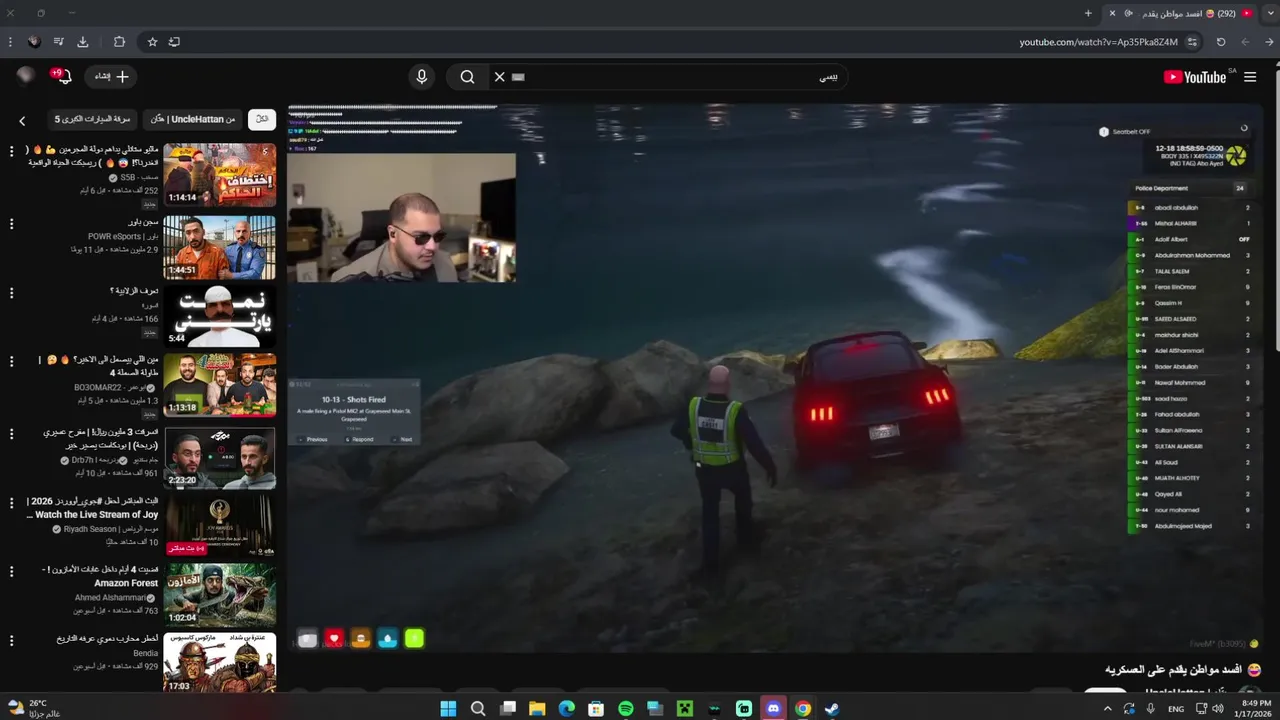1280x720 pixels.
Task: Open Chrome three-dot menu
Action: pyautogui.click(x=10, y=42)
